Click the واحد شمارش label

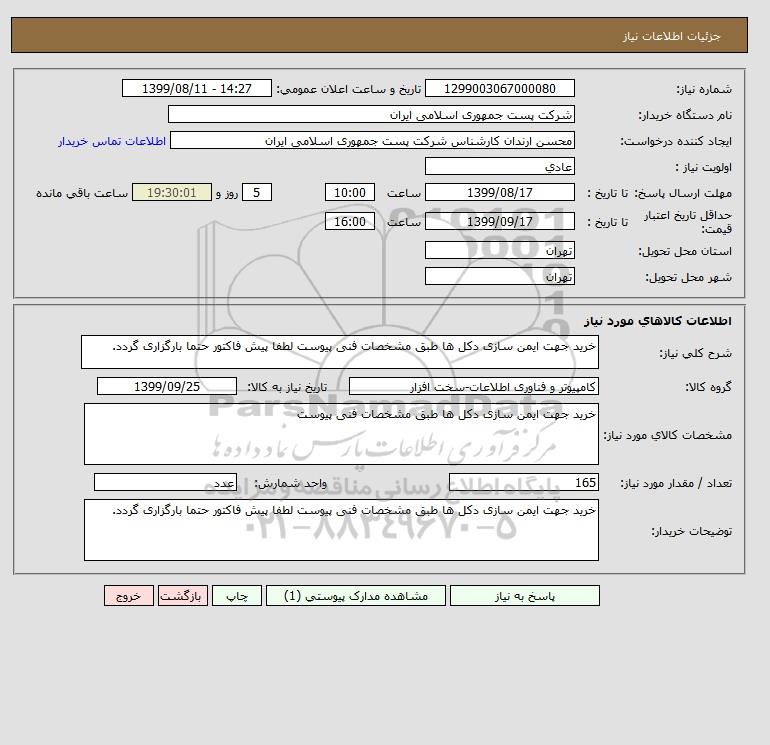(x=291, y=483)
